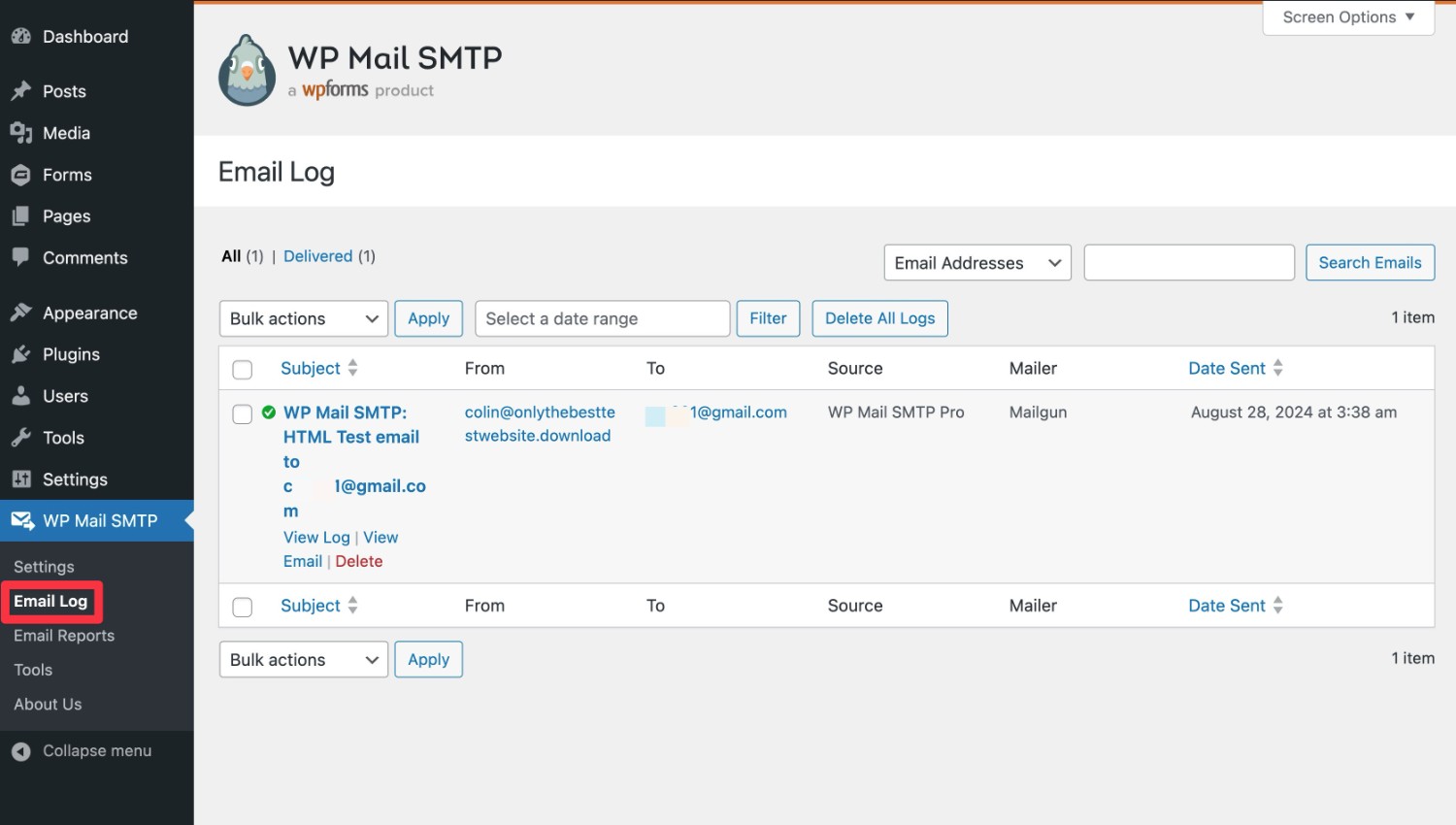1456x825 pixels.
Task: Click the Appearance paintbrush icon
Action: [x=21, y=313]
